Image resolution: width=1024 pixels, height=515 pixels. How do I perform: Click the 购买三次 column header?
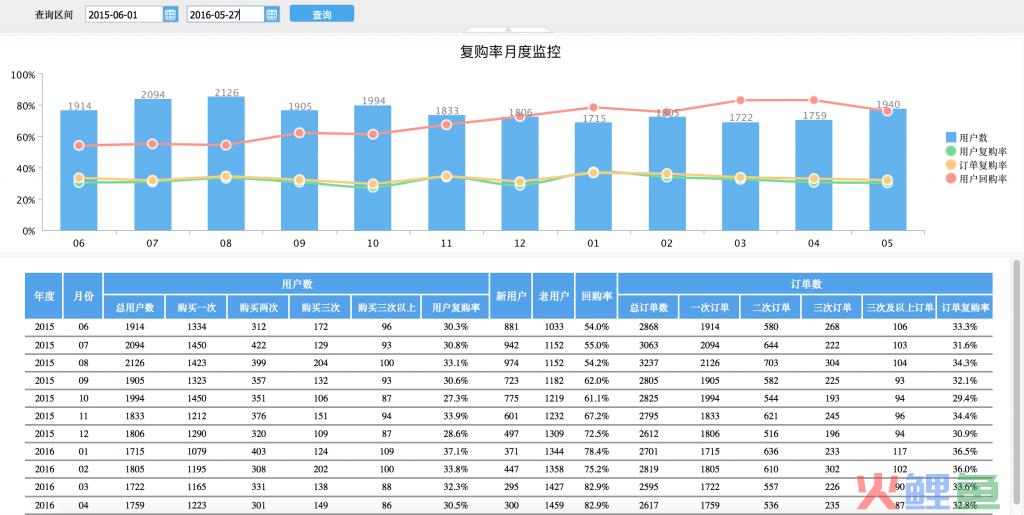pos(320,307)
